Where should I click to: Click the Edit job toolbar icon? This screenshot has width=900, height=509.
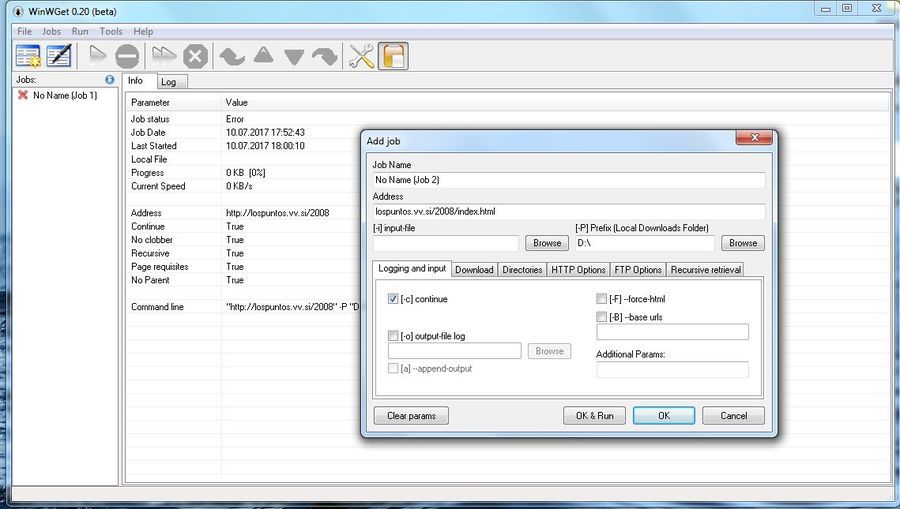tap(59, 56)
